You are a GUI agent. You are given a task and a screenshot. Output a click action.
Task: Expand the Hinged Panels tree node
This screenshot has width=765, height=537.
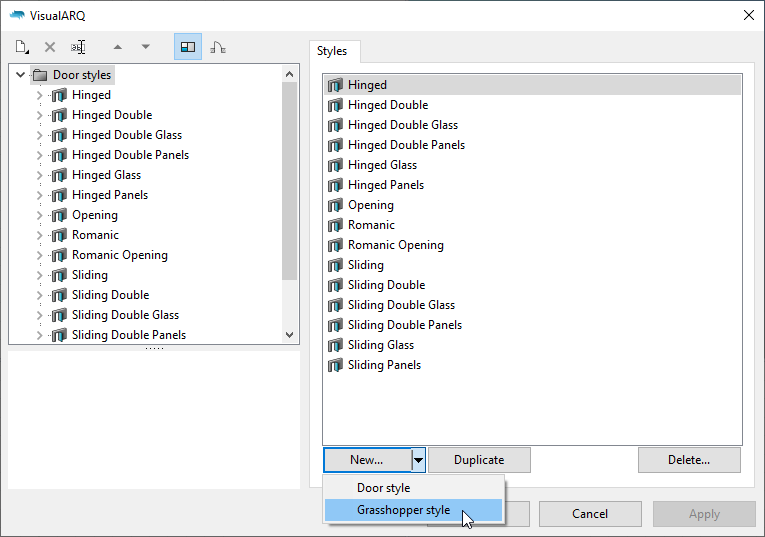40,195
